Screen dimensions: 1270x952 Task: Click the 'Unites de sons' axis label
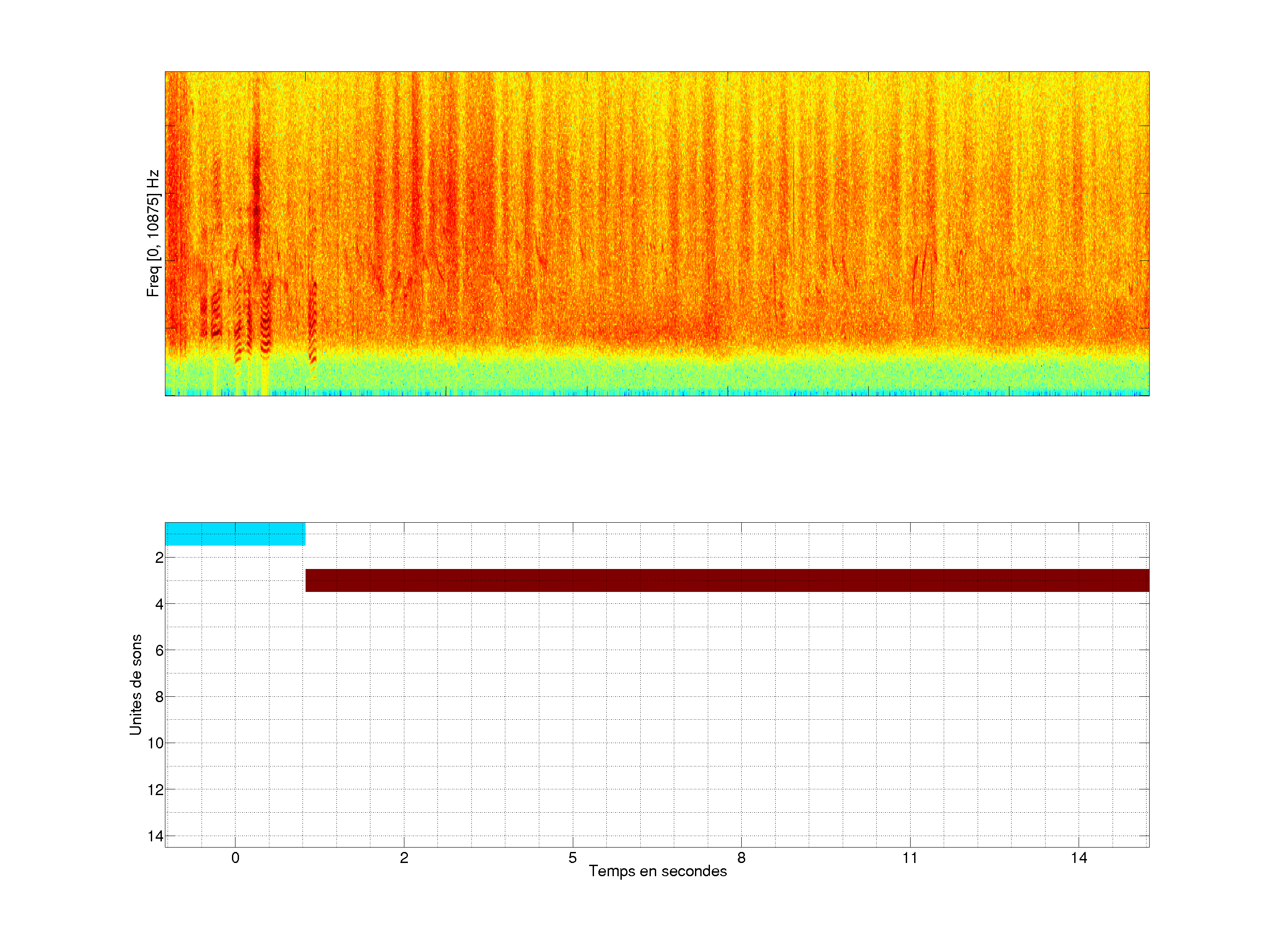(x=135, y=684)
